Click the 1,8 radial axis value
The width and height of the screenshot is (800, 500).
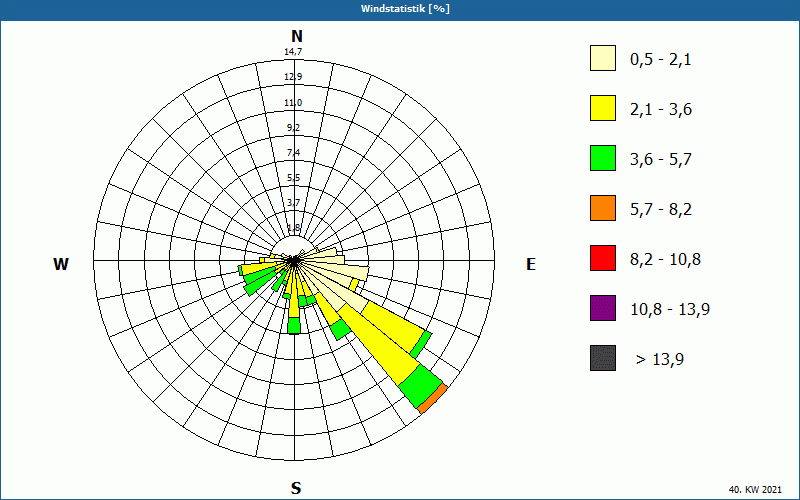pyautogui.click(x=293, y=228)
